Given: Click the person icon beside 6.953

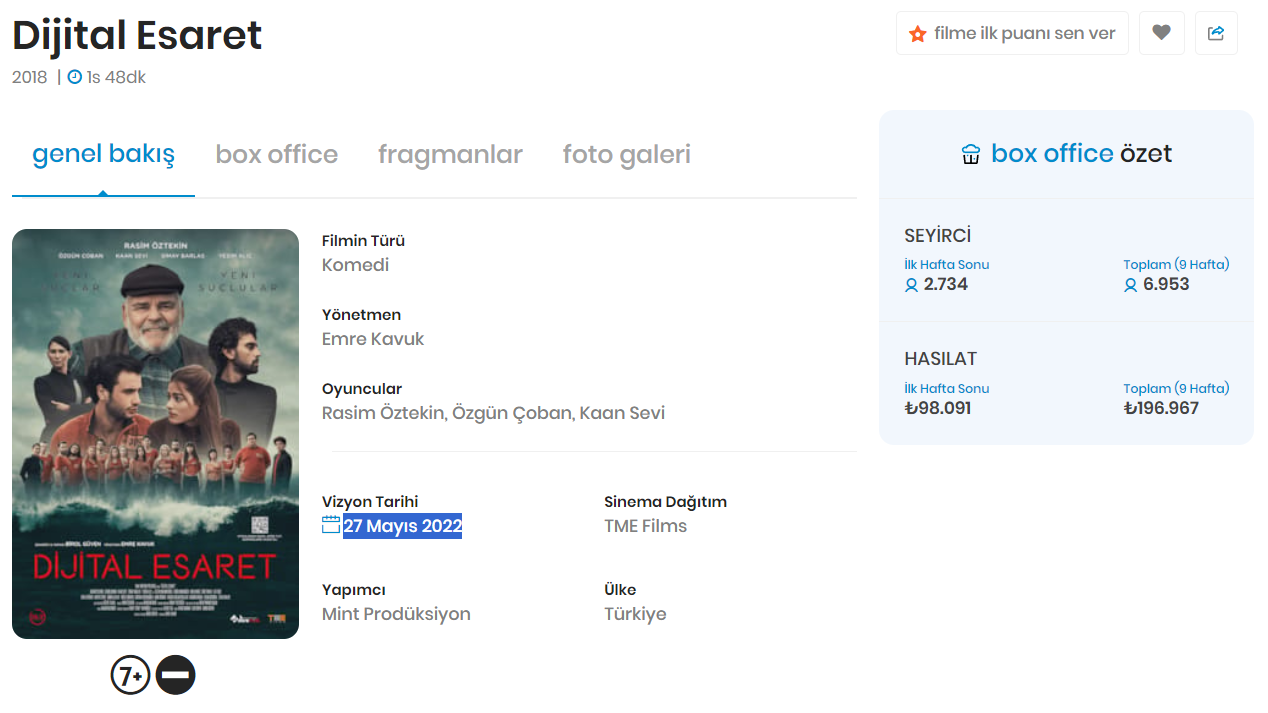Looking at the screenshot, I should tap(1130, 285).
